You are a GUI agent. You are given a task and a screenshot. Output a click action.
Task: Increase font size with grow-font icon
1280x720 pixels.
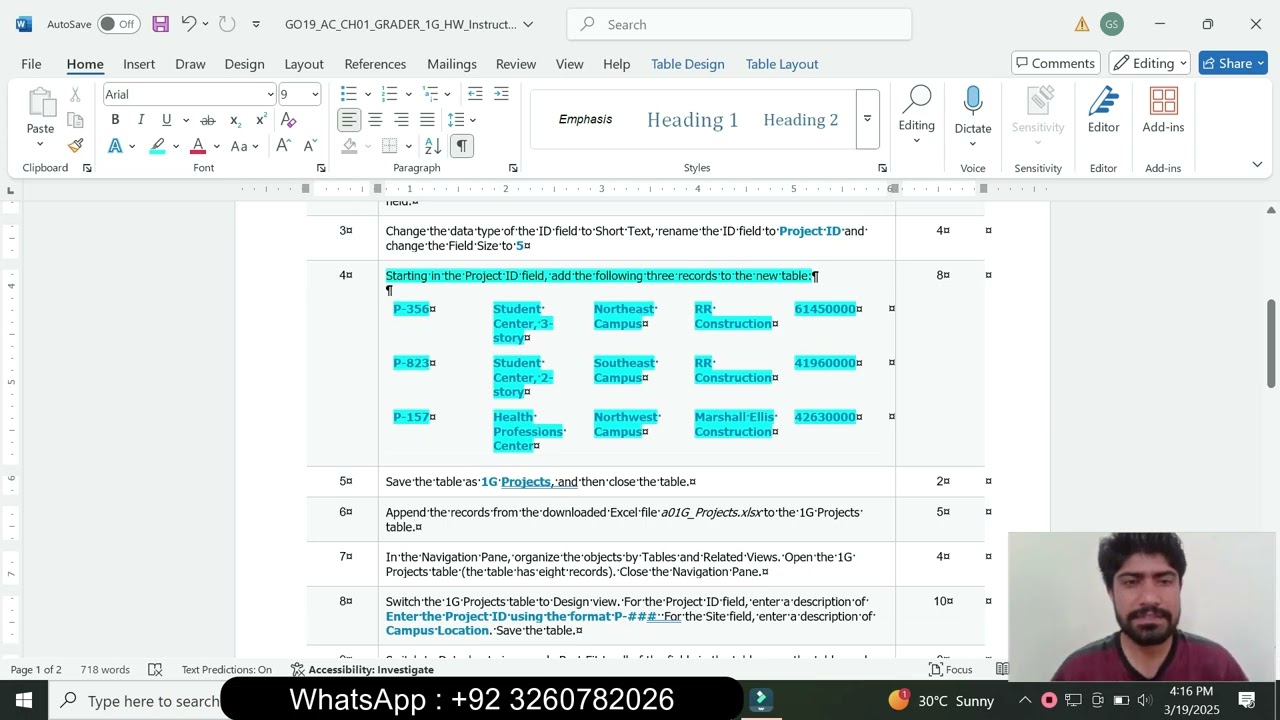pyautogui.click(x=283, y=146)
